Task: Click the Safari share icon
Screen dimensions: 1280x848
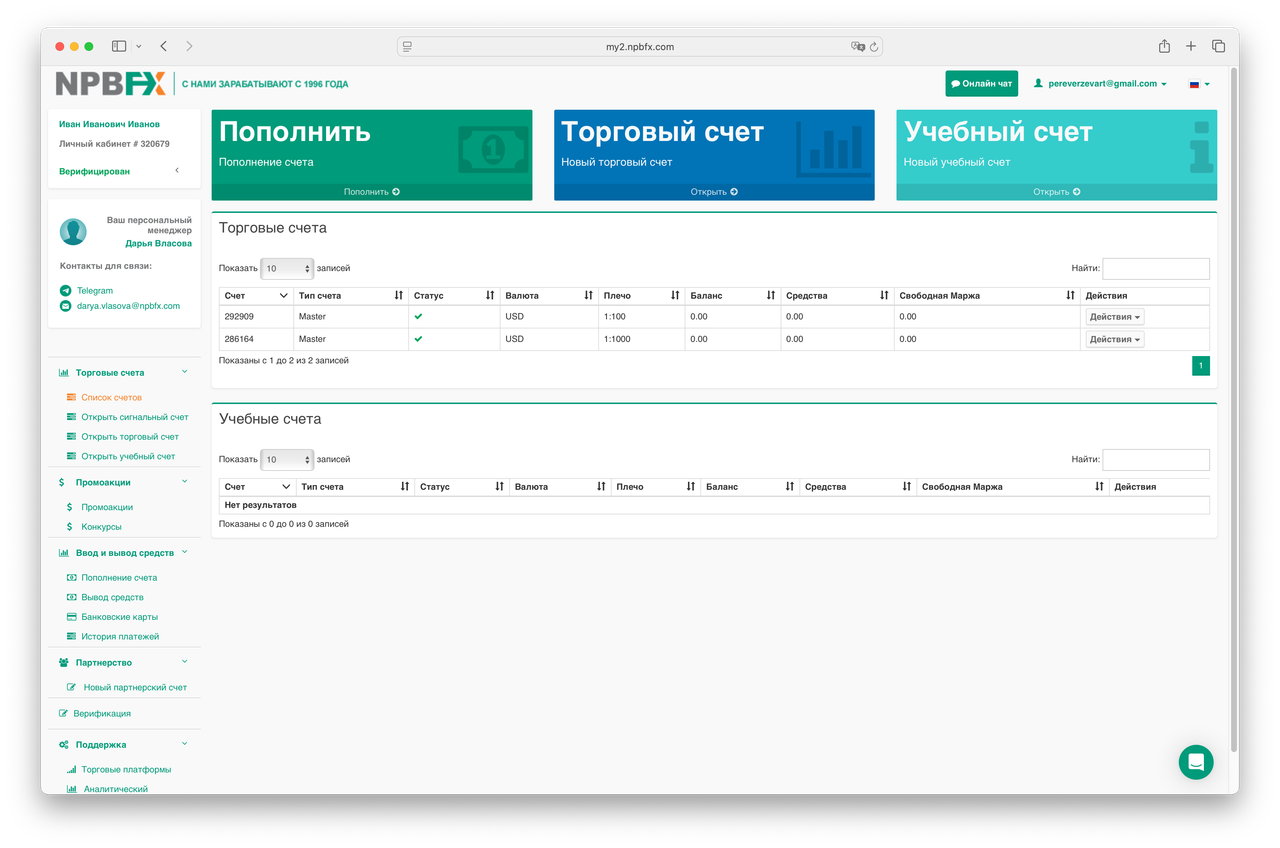Action: [1164, 46]
